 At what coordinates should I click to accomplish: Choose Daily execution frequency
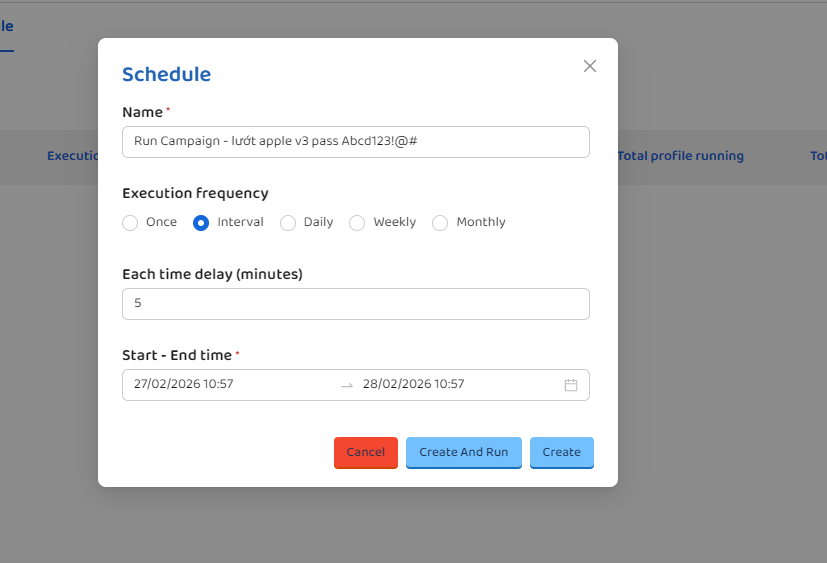point(288,223)
